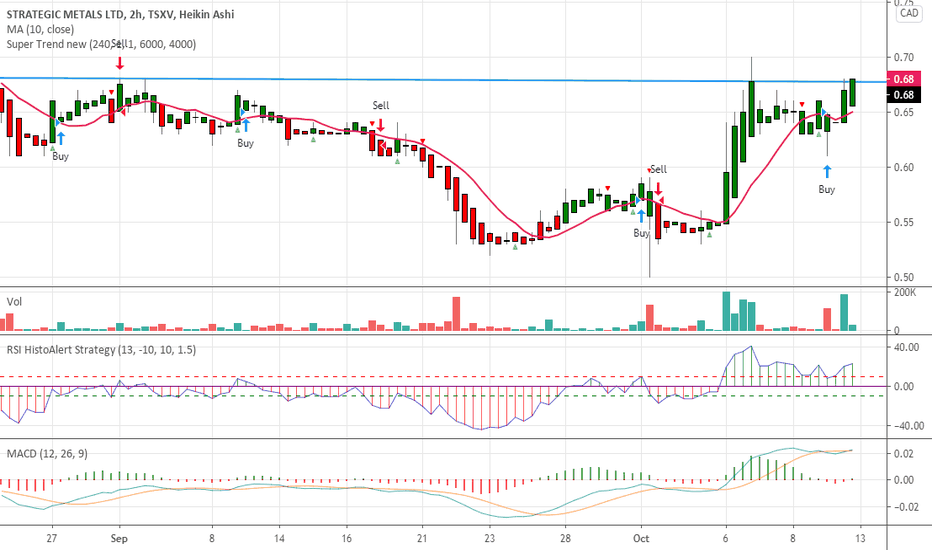Click the CAD currency button
This screenshot has height=550, width=932.
pyautogui.click(x=909, y=13)
